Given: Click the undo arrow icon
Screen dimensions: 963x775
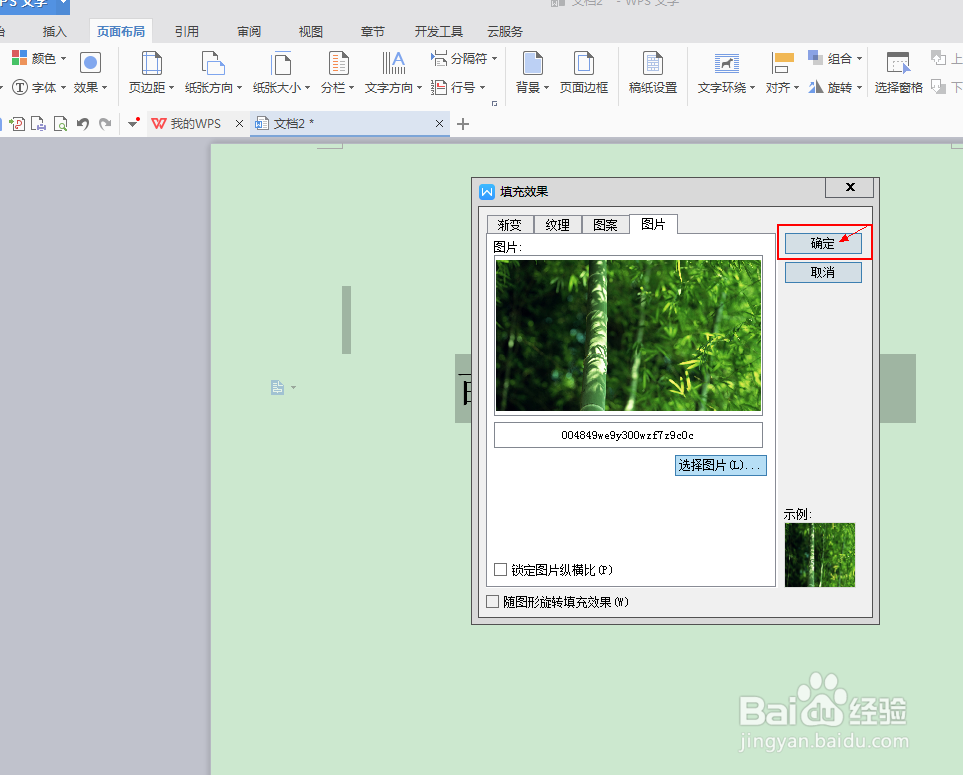Looking at the screenshot, I should [x=80, y=123].
